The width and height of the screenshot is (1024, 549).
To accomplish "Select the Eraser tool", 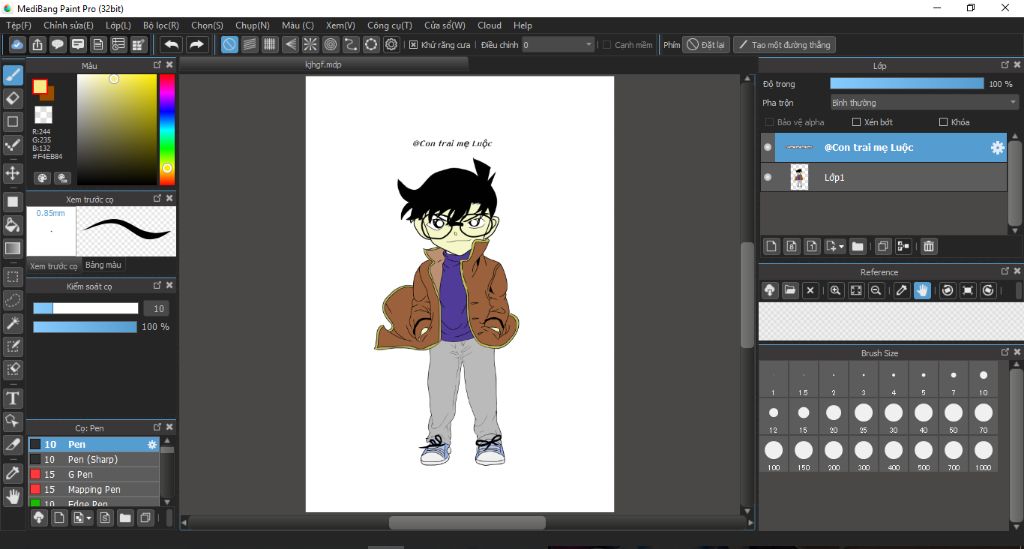I will (12, 99).
